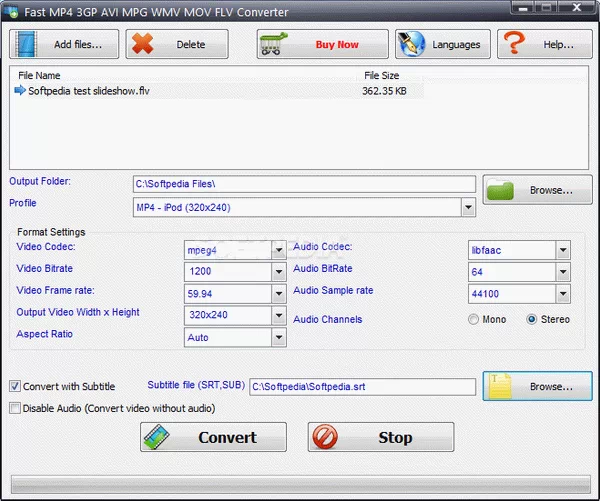Open the Video Frame rate dropdown
Image resolution: width=600 pixels, height=501 pixels.
point(279,294)
